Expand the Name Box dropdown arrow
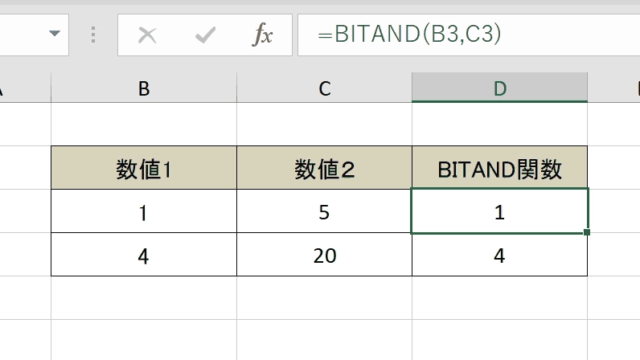 click(55, 33)
